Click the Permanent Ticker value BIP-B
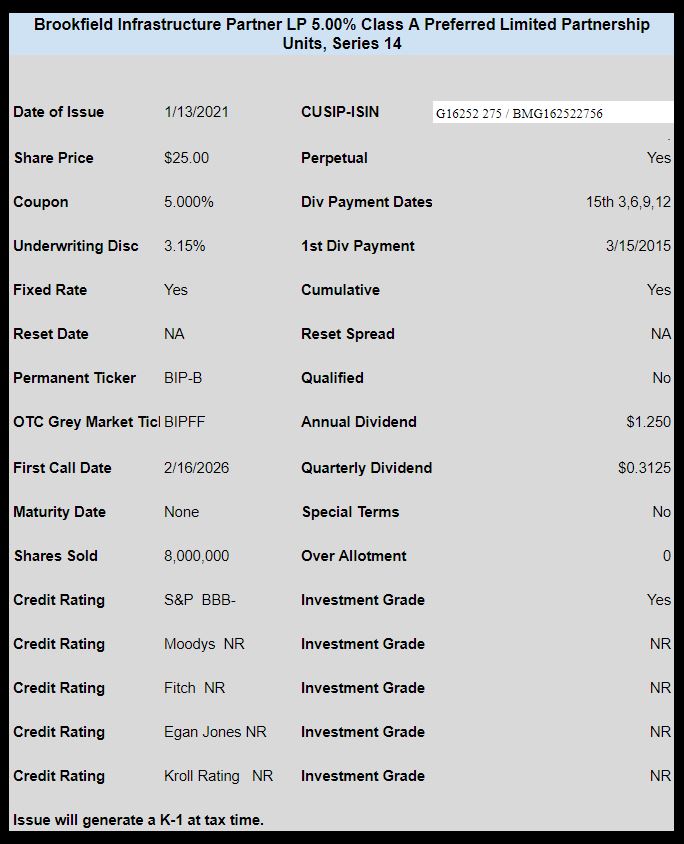684x844 pixels. coord(183,378)
